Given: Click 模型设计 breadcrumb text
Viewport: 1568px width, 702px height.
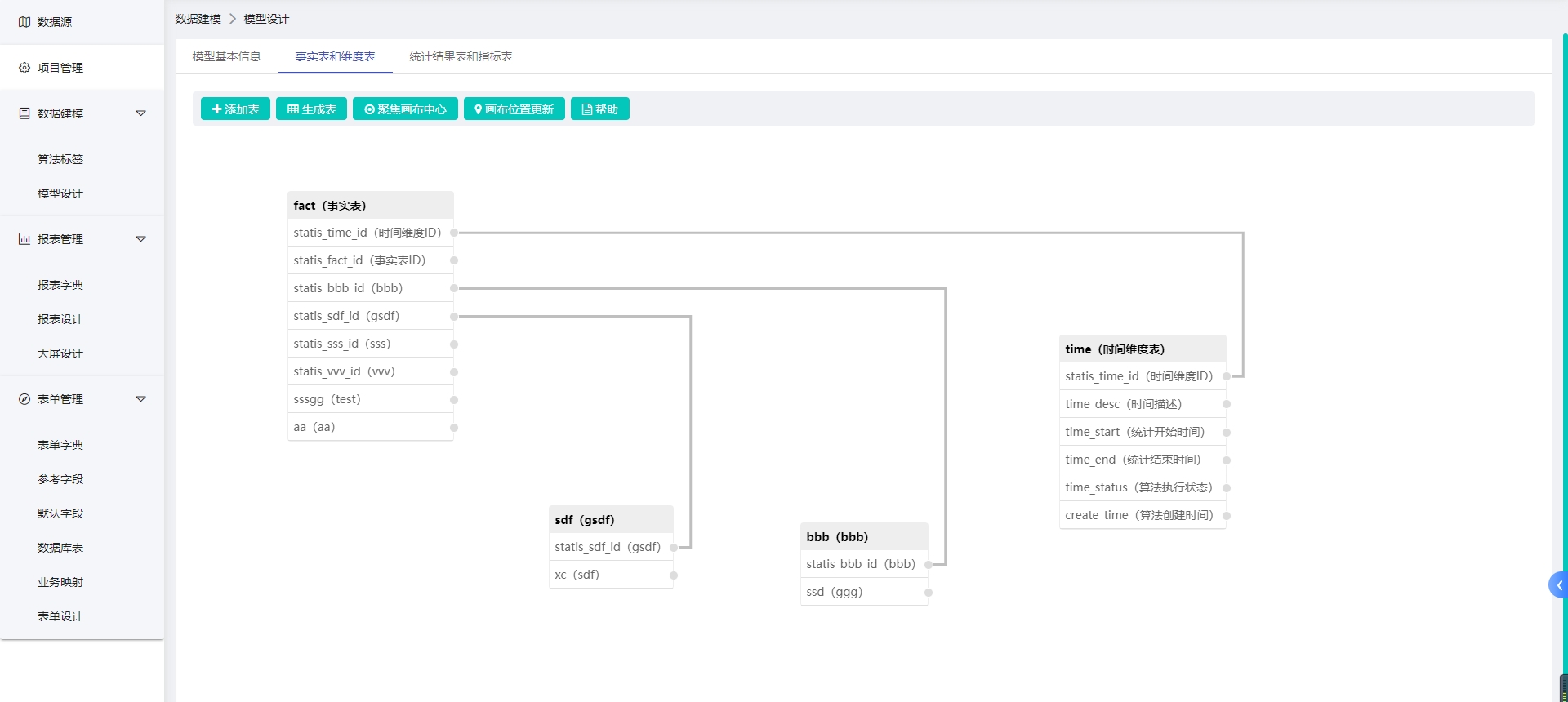Looking at the screenshot, I should pos(266,19).
